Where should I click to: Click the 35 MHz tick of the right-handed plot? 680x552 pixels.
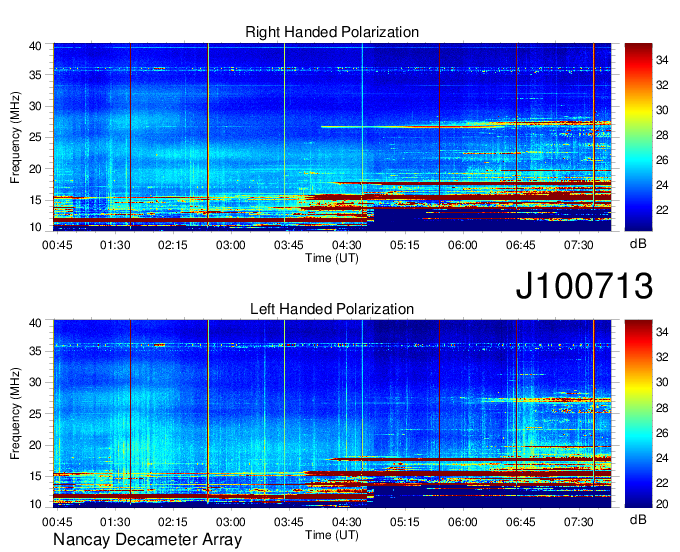pos(35,75)
